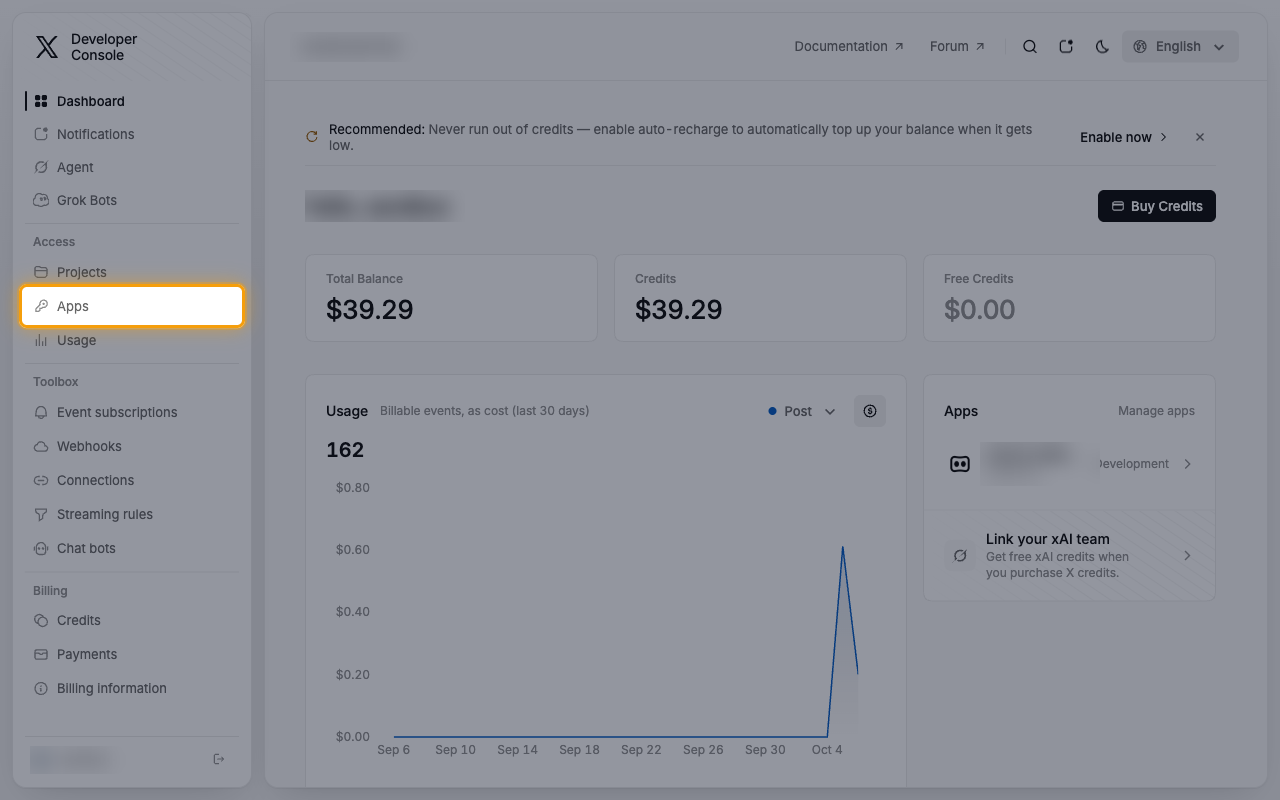The image size is (1280, 800).
Task: Click the app robot icon in Apps card
Action: coord(960,464)
